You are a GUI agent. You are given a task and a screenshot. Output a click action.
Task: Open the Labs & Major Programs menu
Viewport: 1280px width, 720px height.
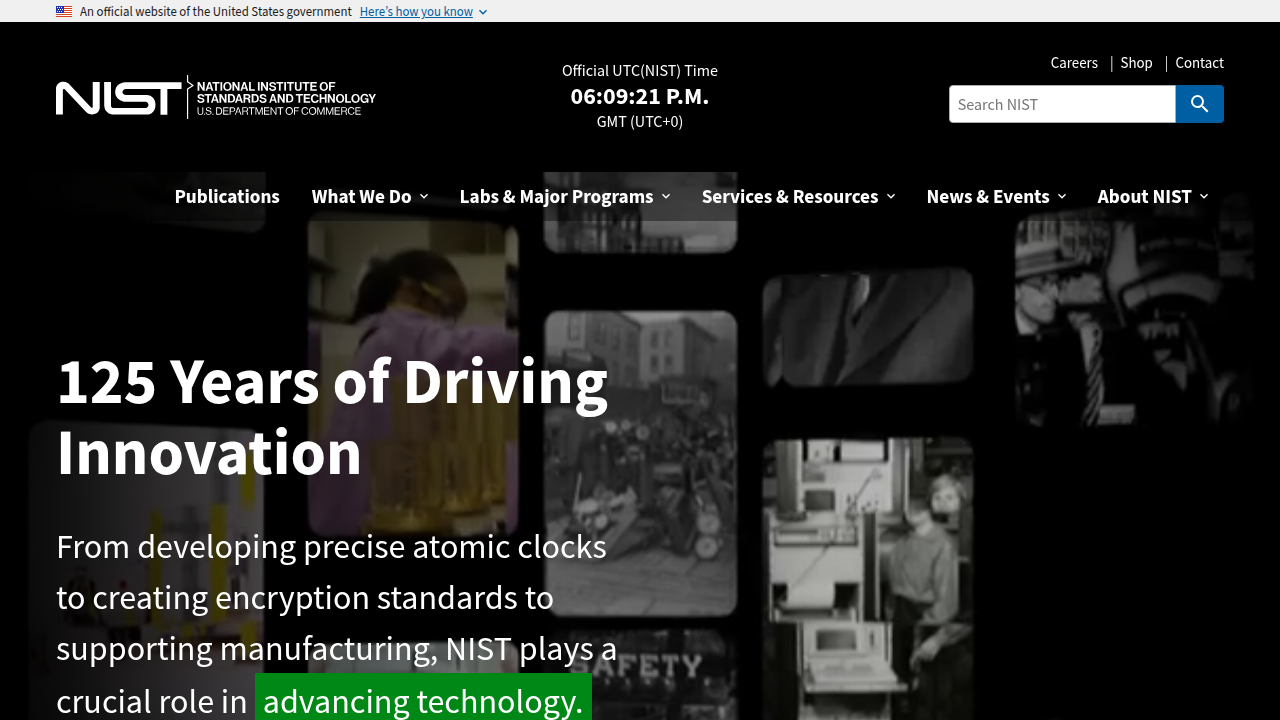pos(565,196)
